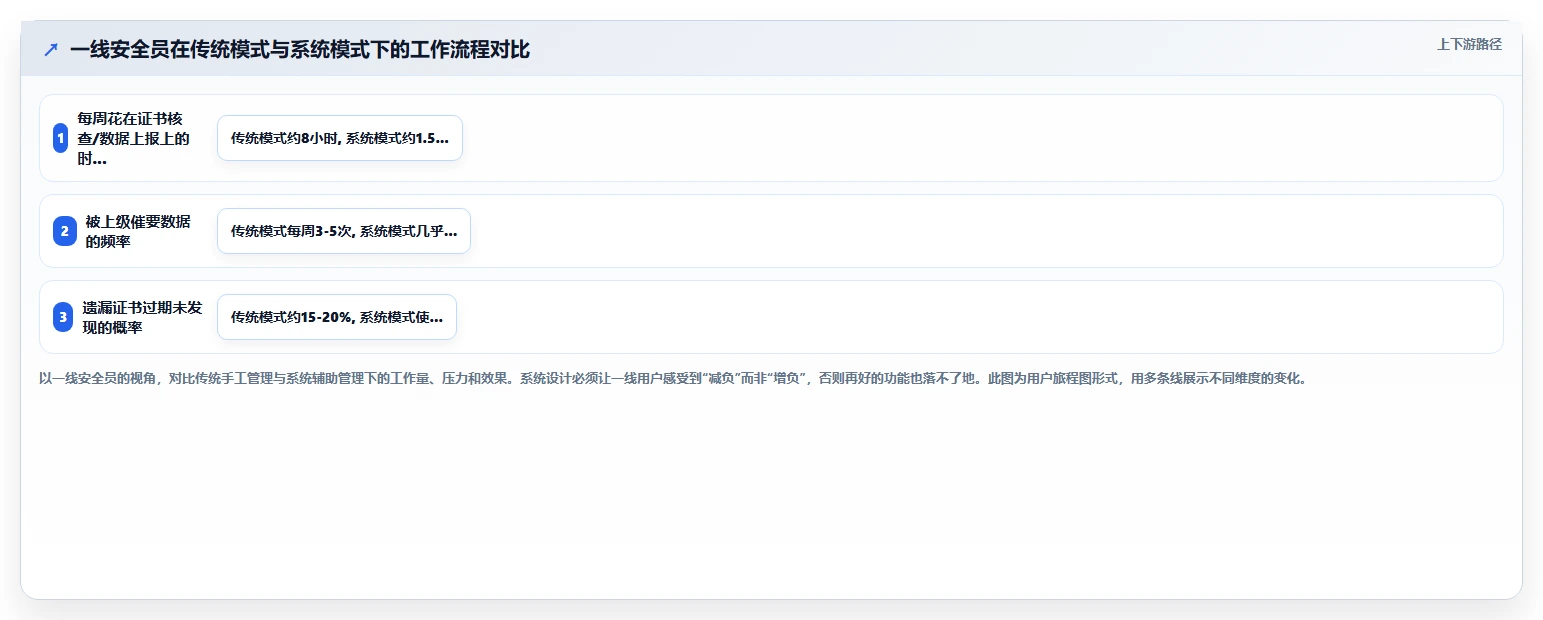This screenshot has width=1543, height=620.
Task: Open the 传统模式约15-20% detail chip
Action: coord(337,317)
